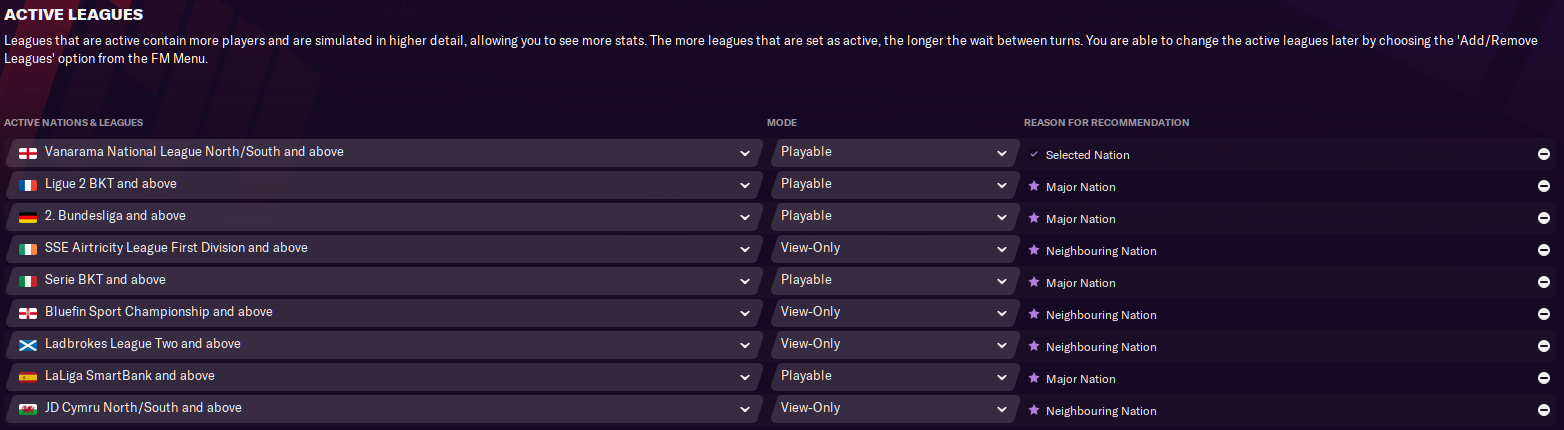The width and height of the screenshot is (1564, 430).
Task: Open the Ligue 2 BKT league dropdown
Action: (x=744, y=185)
